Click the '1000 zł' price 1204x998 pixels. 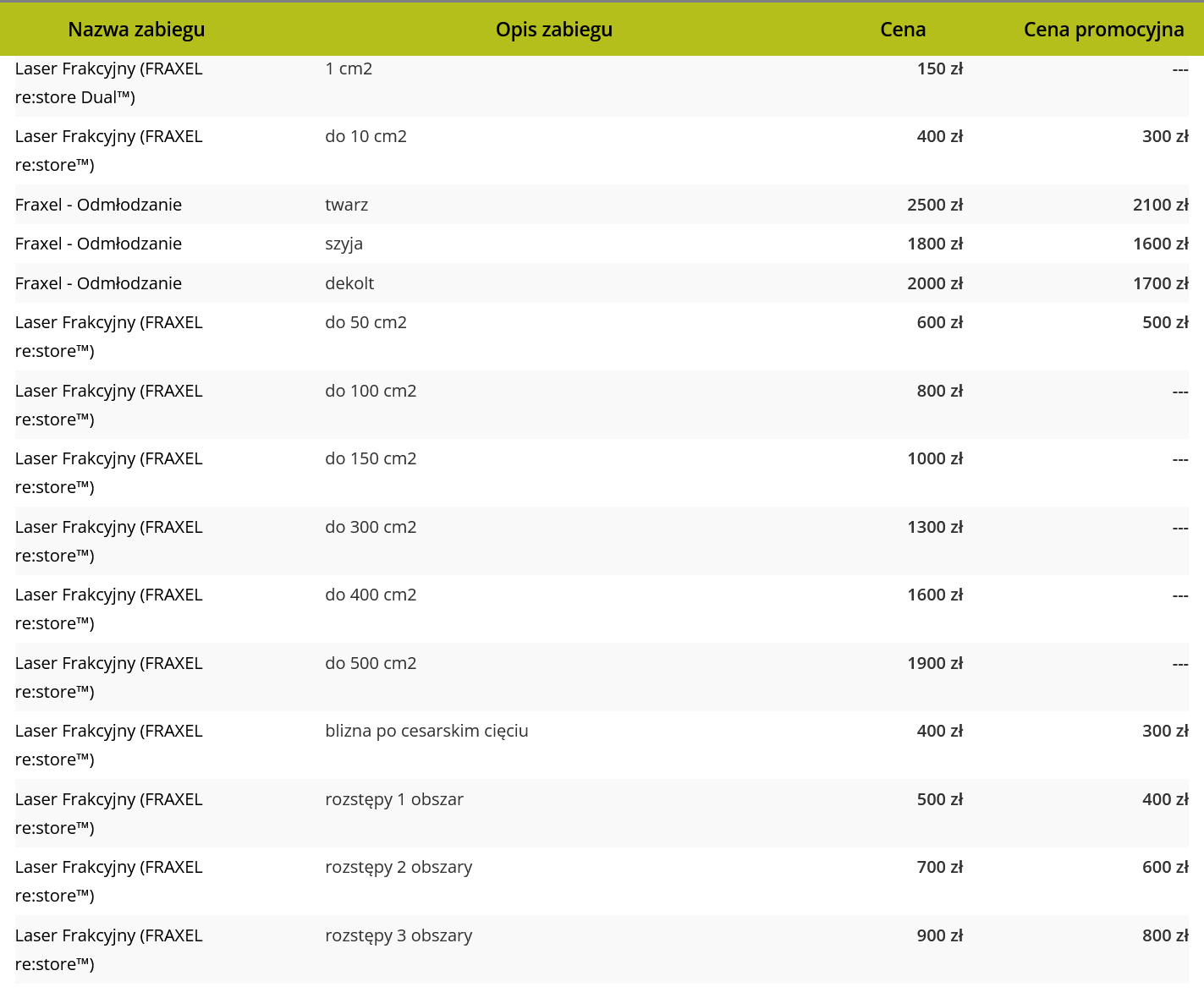pyautogui.click(x=935, y=458)
